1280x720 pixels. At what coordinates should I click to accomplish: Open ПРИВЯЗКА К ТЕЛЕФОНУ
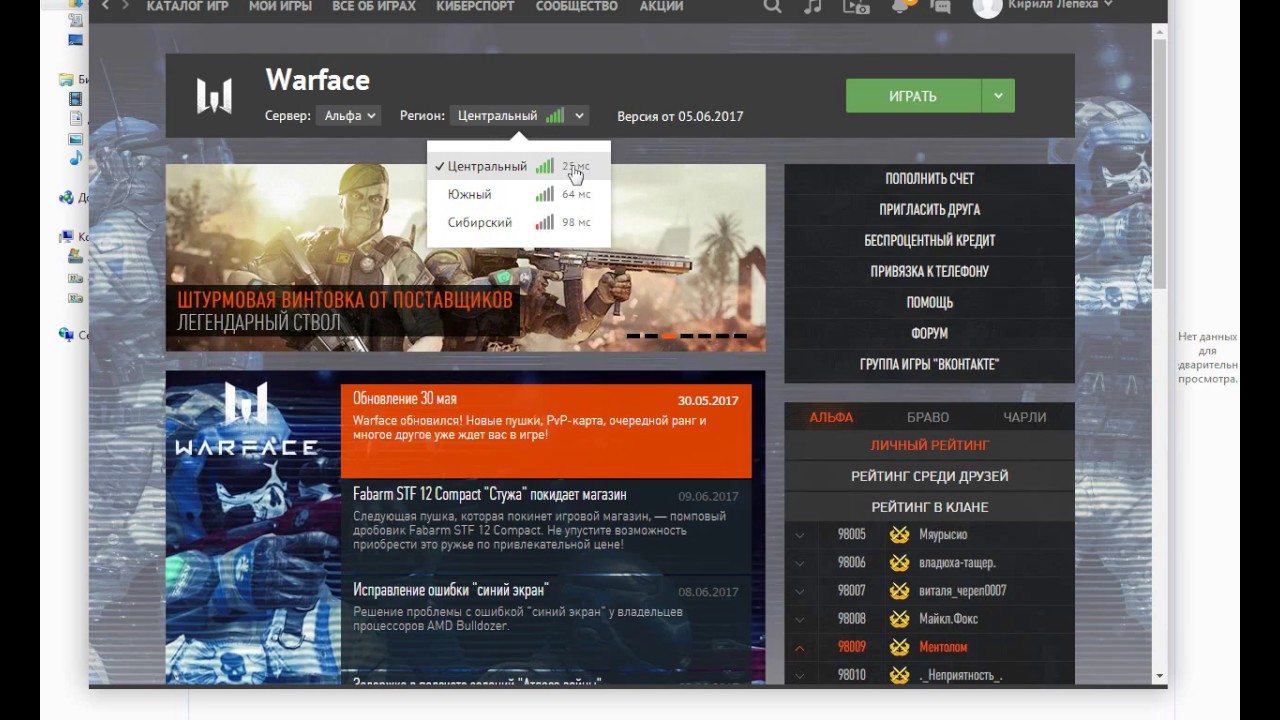929,271
